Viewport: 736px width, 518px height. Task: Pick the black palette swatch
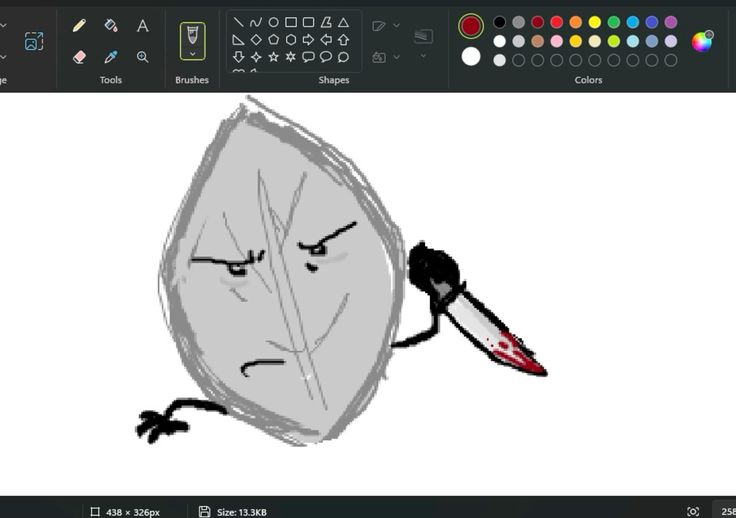(499, 22)
